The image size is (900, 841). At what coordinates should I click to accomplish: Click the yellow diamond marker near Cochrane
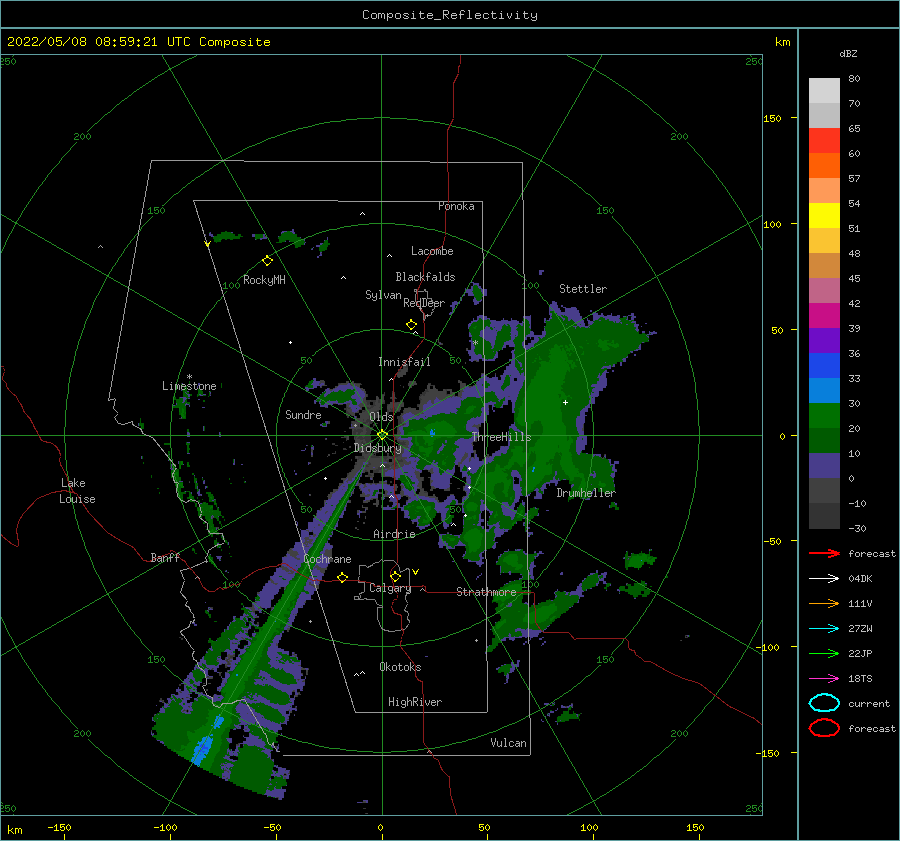tap(343, 577)
